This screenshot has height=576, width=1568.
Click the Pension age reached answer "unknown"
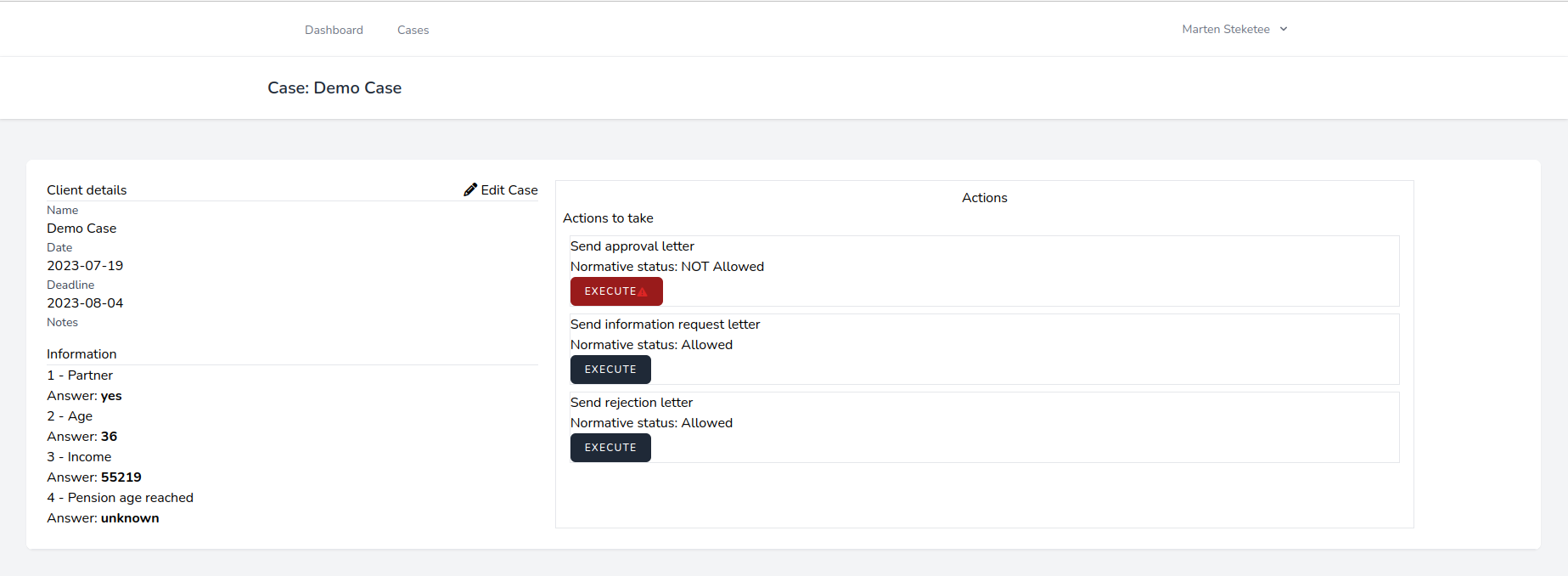(130, 518)
